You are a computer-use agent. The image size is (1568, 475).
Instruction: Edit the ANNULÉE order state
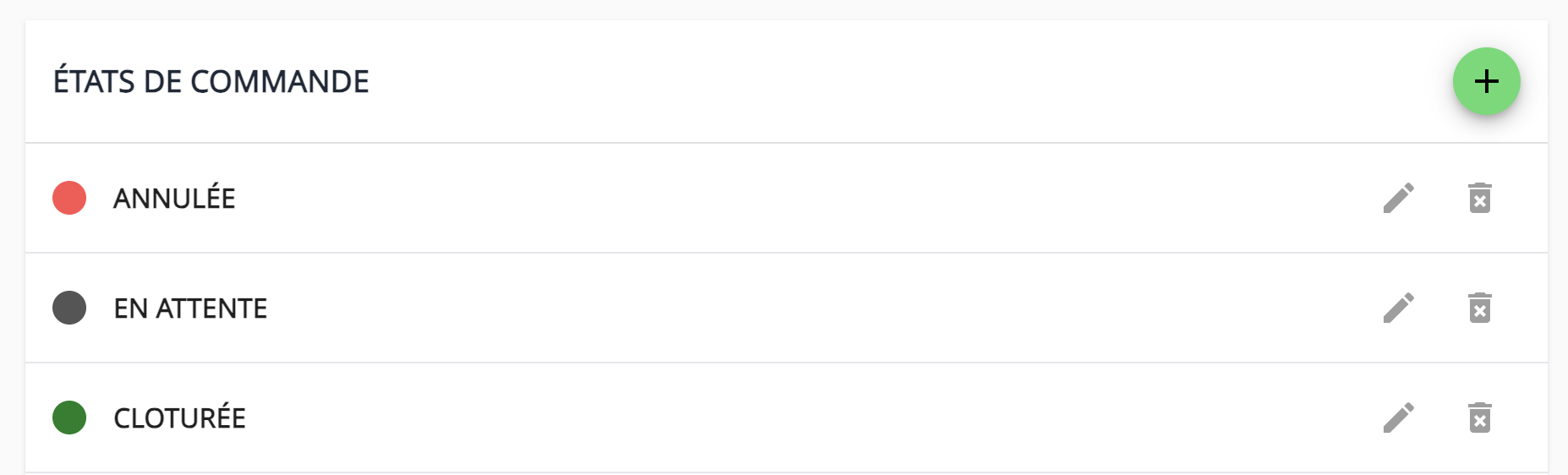tap(1399, 198)
